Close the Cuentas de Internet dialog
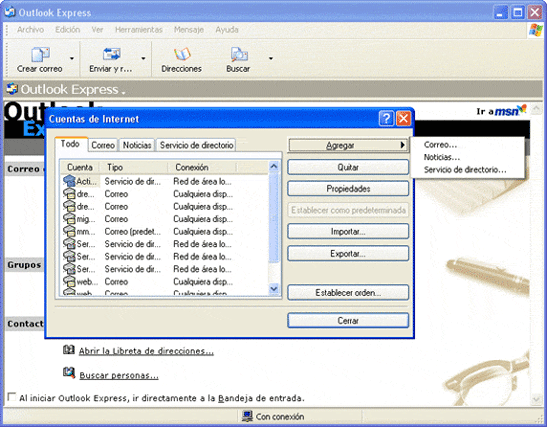 [x=403, y=119]
